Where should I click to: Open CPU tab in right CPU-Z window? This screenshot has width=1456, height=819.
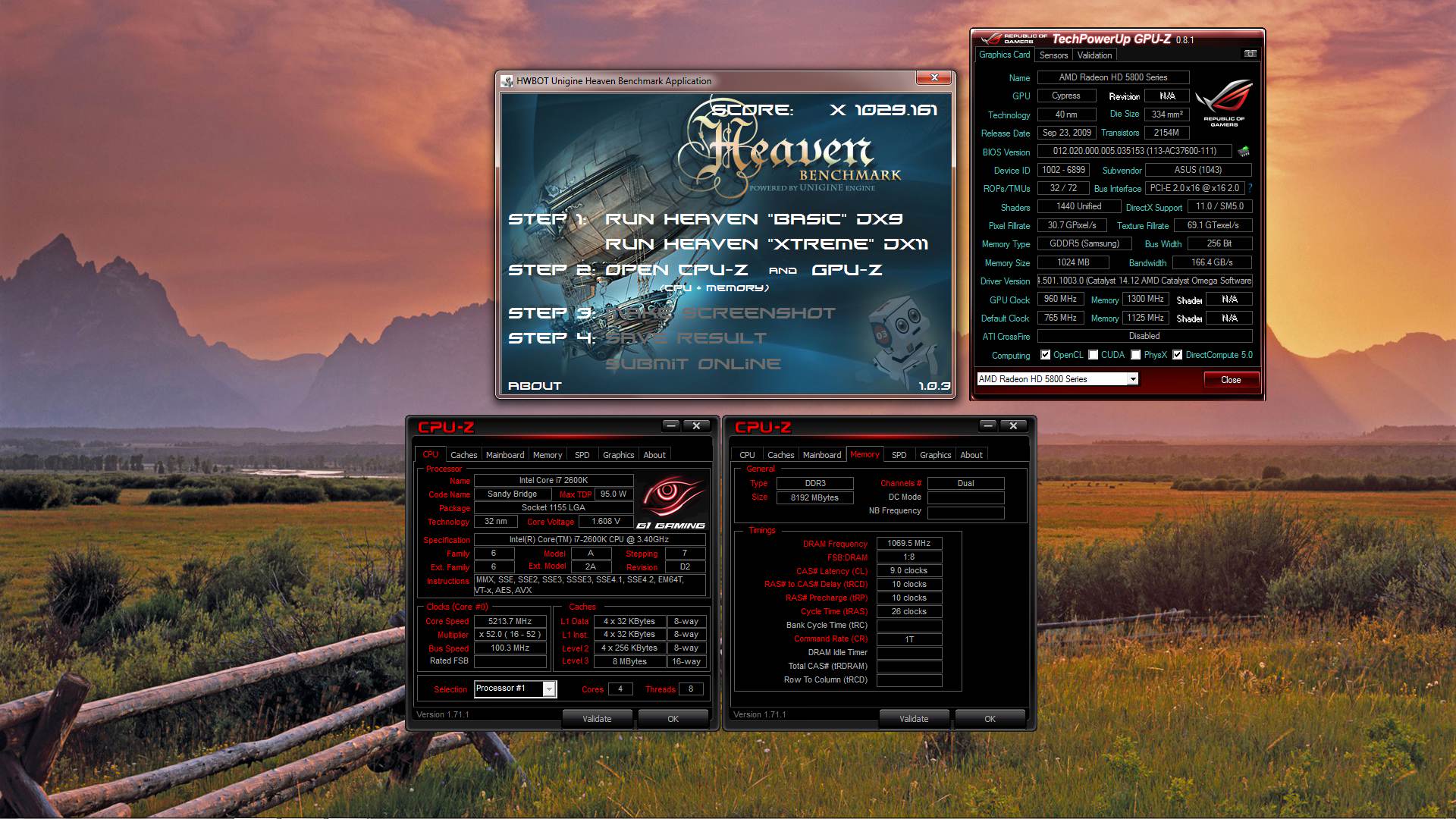click(747, 455)
